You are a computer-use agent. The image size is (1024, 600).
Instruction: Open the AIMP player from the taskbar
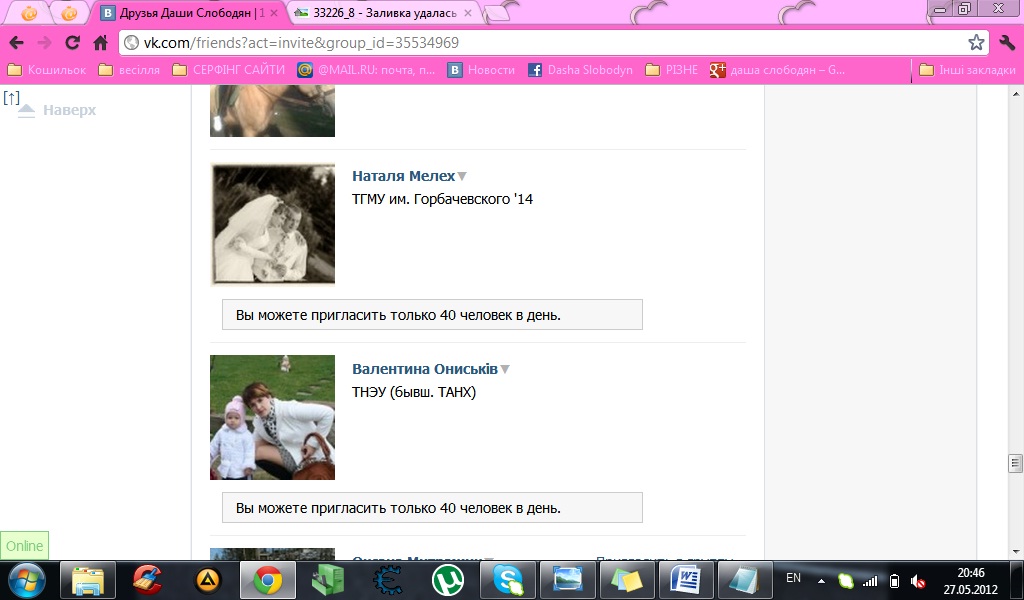point(209,580)
